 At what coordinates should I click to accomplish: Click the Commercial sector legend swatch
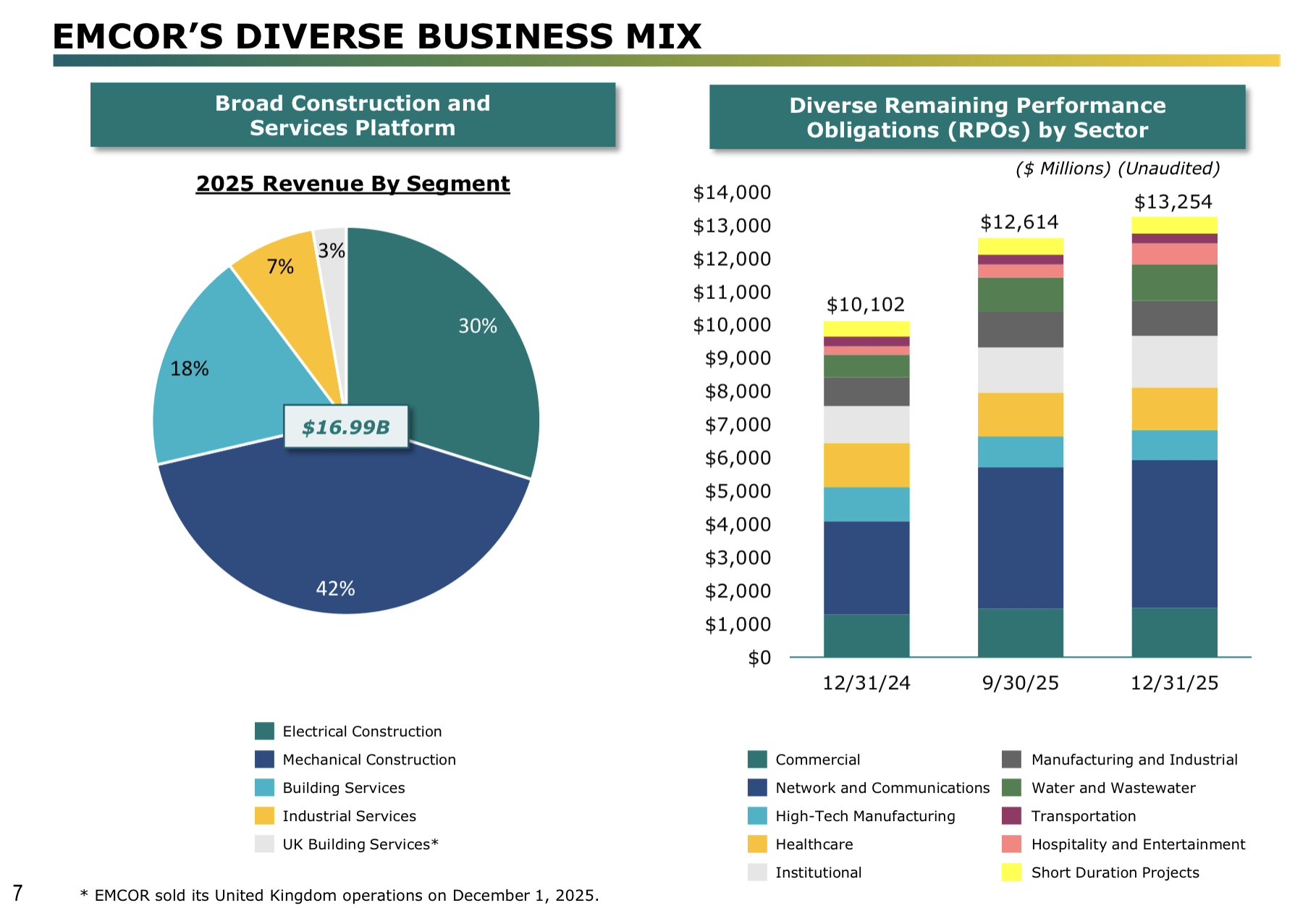tap(757, 760)
